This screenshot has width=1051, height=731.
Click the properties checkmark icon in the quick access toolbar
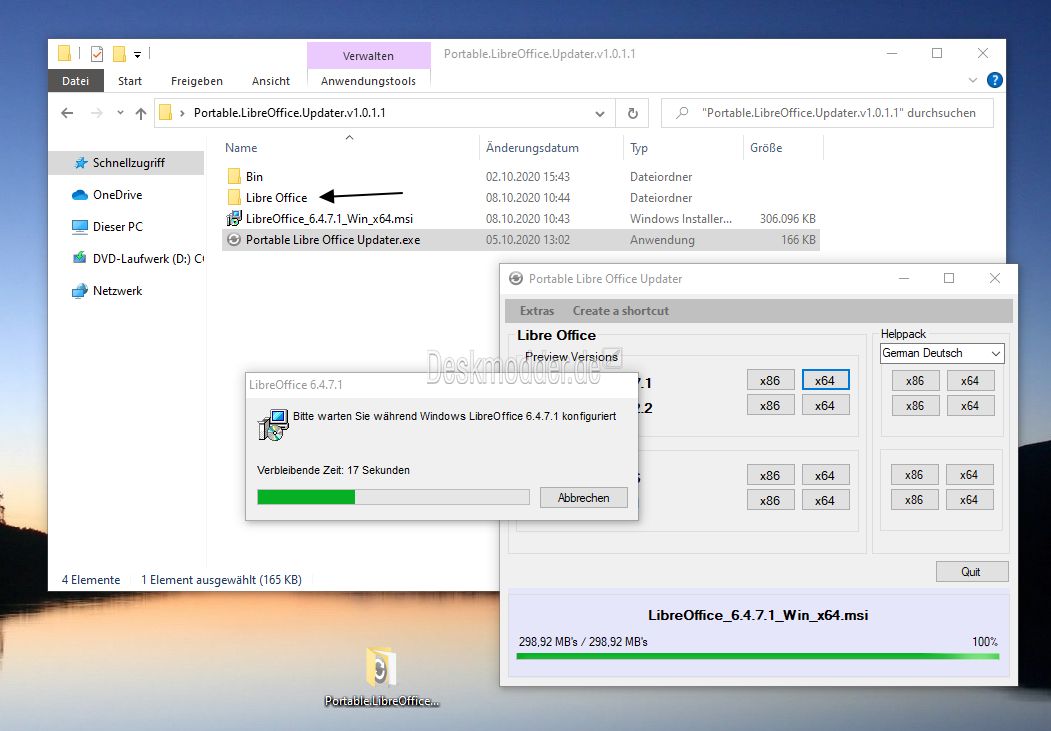click(97, 54)
